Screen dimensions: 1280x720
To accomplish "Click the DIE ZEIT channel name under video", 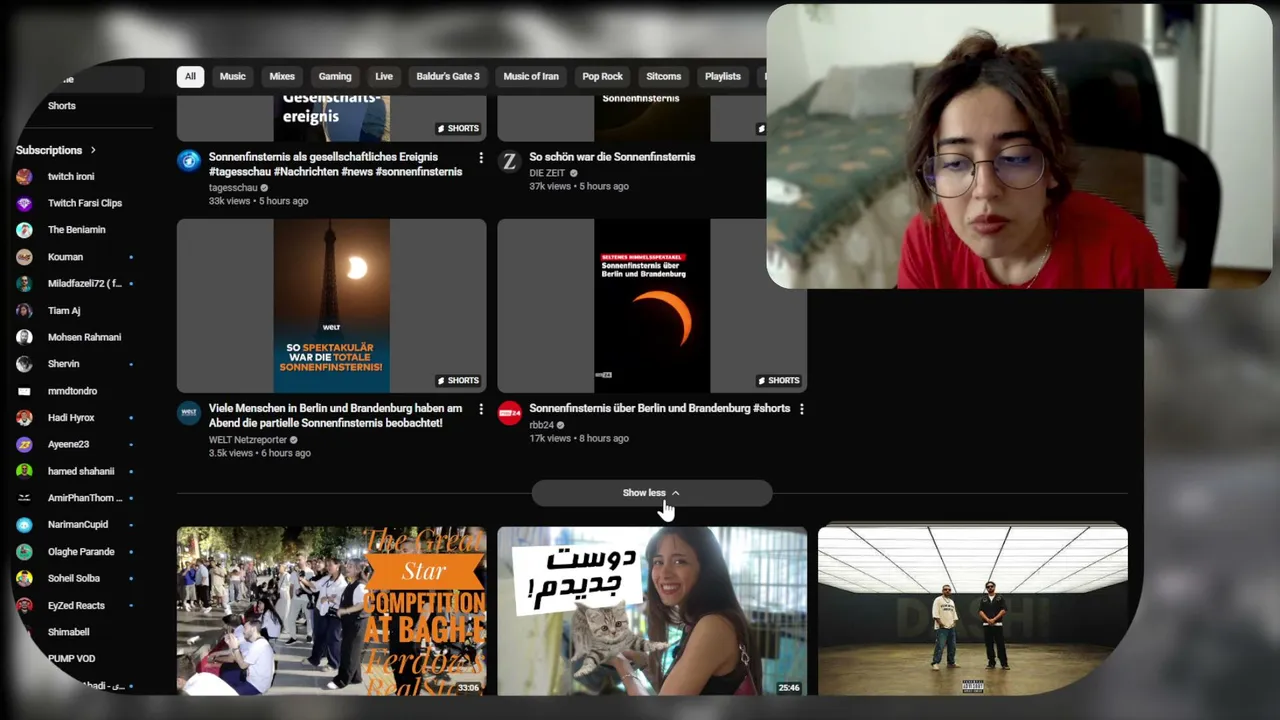I will tap(547, 173).
